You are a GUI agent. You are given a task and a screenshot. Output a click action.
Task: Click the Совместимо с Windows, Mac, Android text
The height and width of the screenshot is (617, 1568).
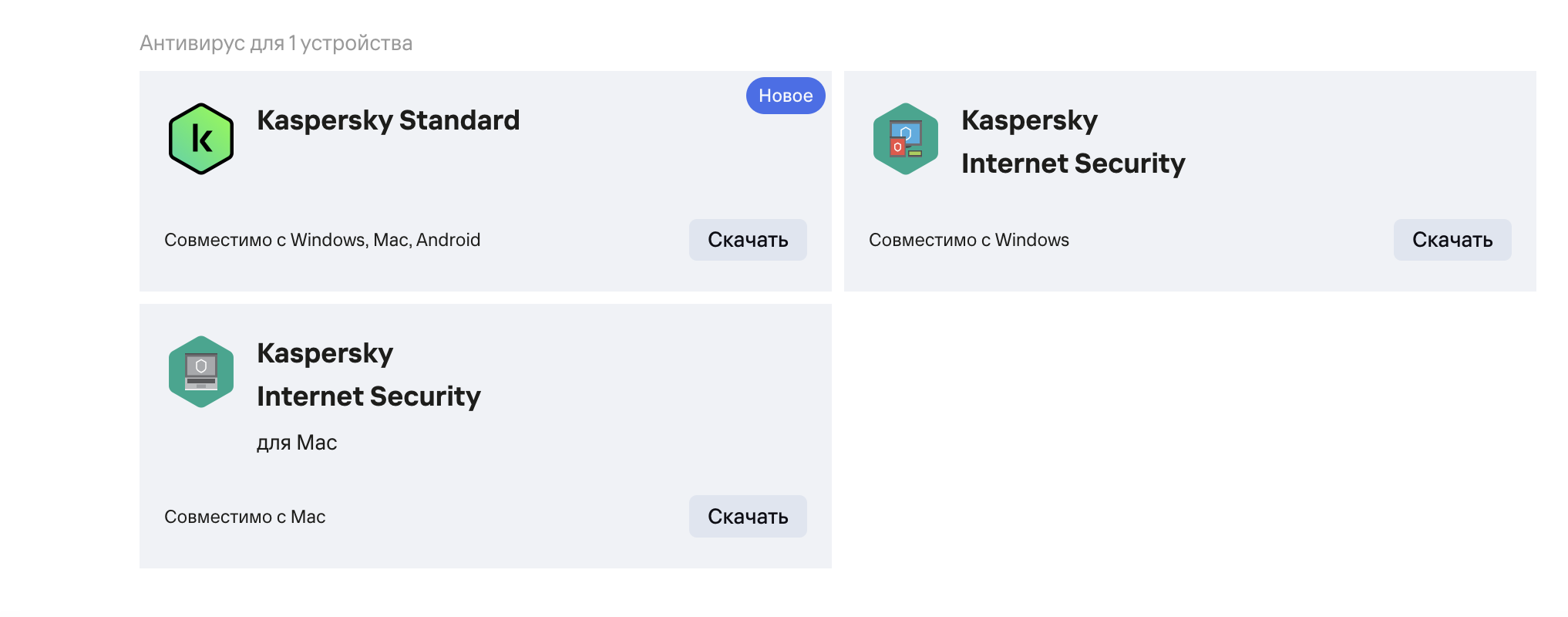click(321, 240)
